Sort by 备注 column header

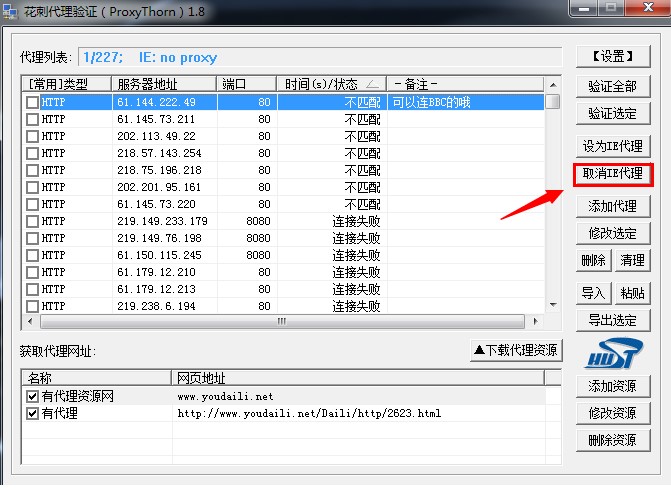coord(466,84)
